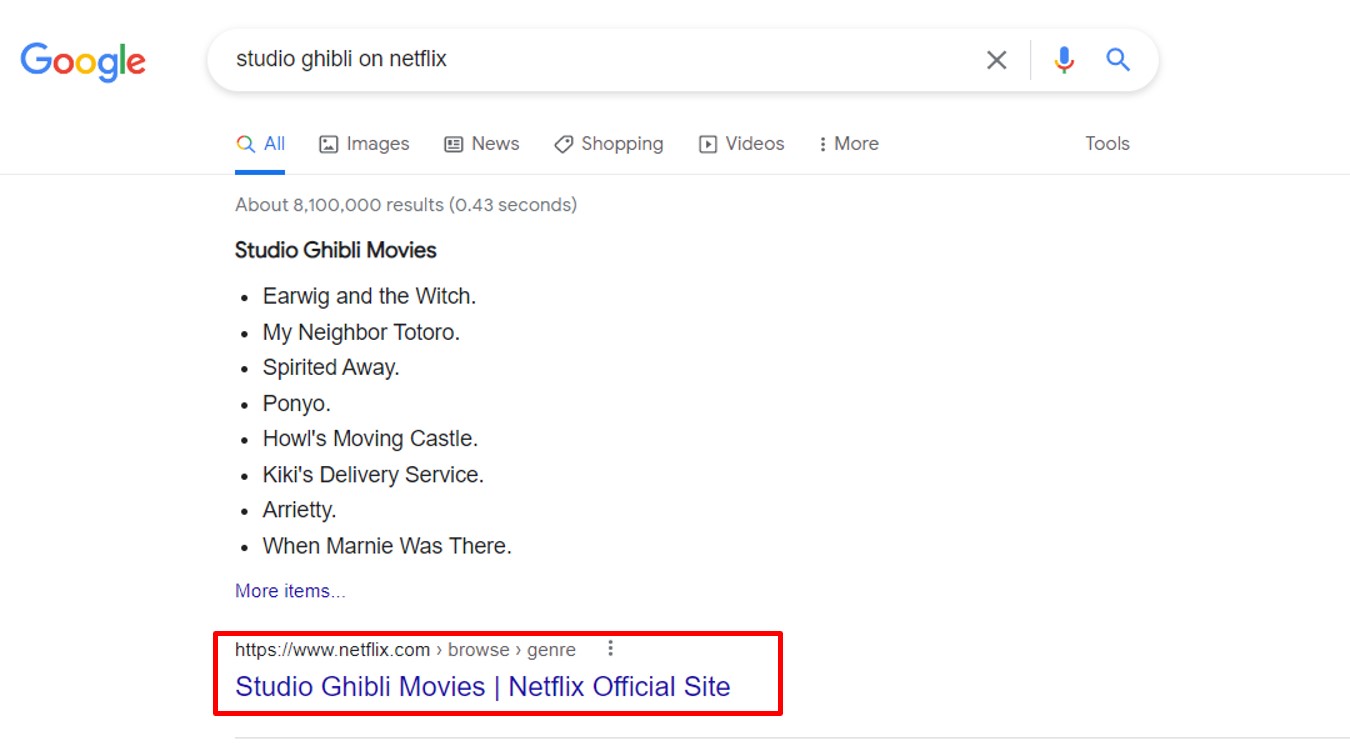Click the Google logo

pyautogui.click(x=83, y=62)
